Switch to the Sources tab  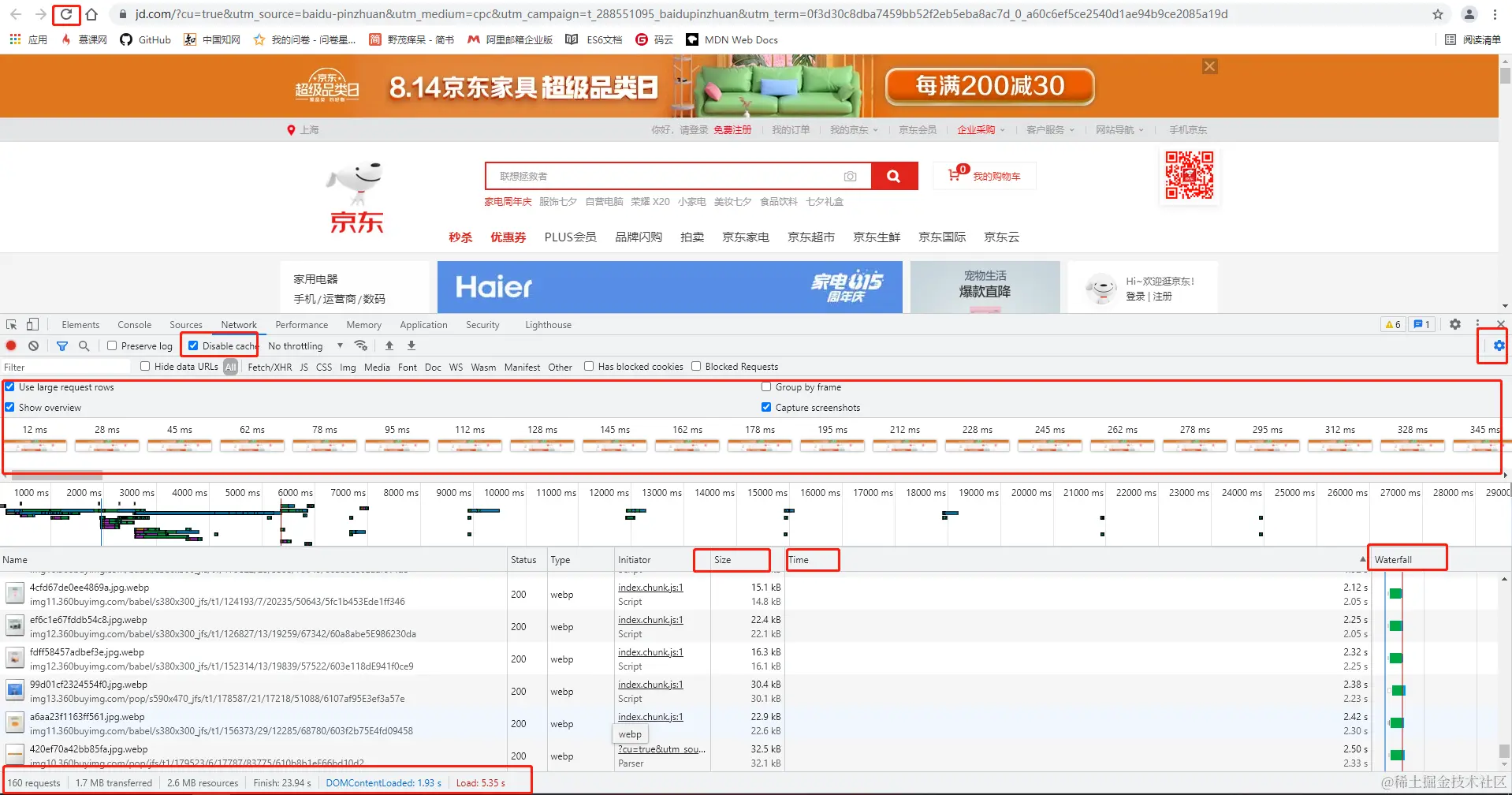[186, 325]
